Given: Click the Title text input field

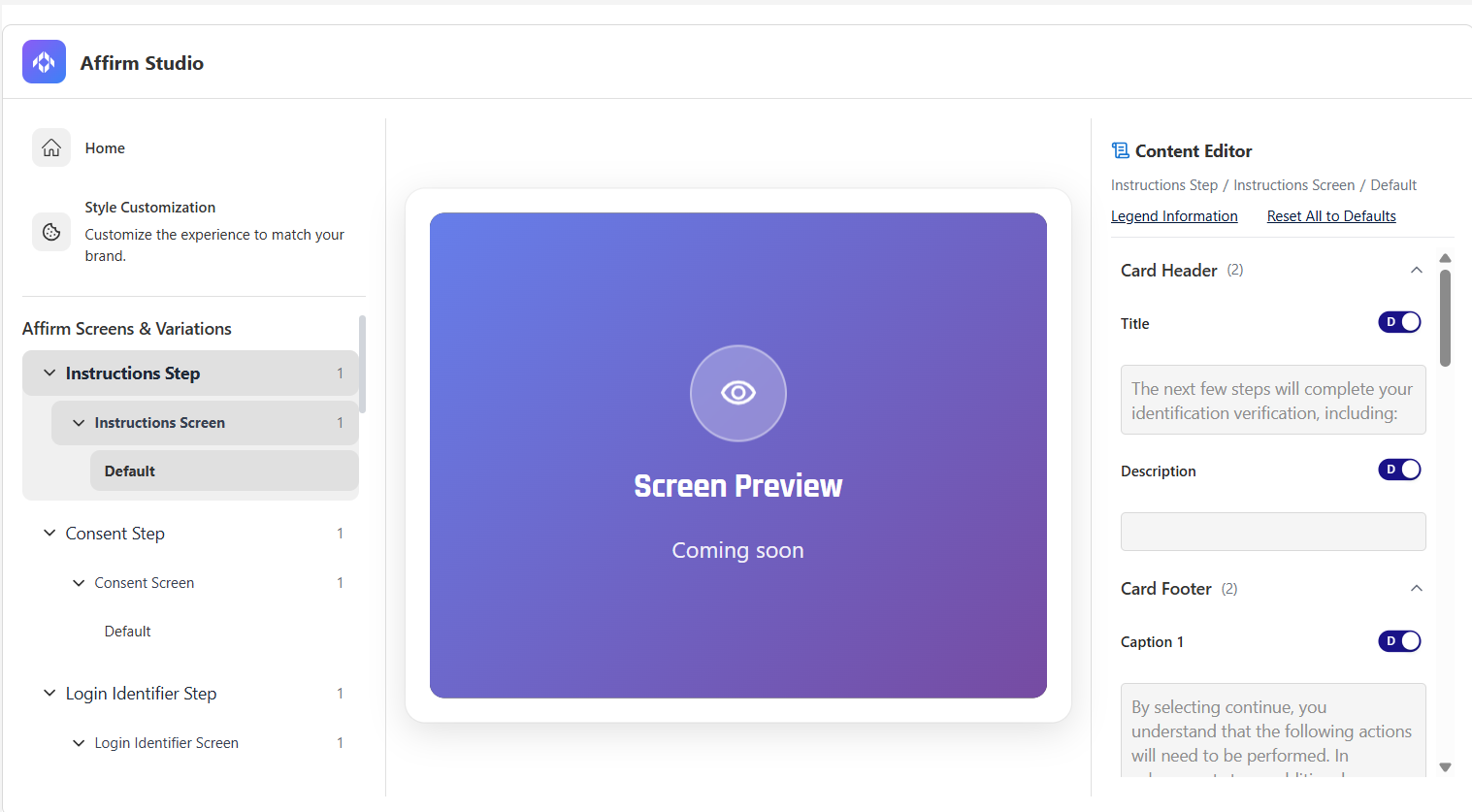Looking at the screenshot, I should pyautogui.click(x=1272, y=400).
